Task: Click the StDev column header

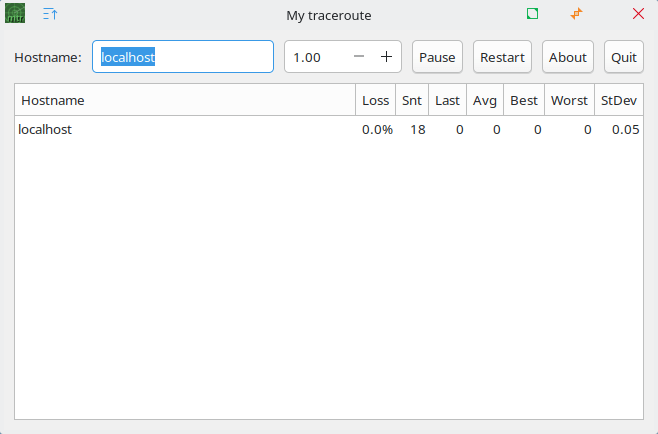Action: pyautogui.click(x=619, y=100)
